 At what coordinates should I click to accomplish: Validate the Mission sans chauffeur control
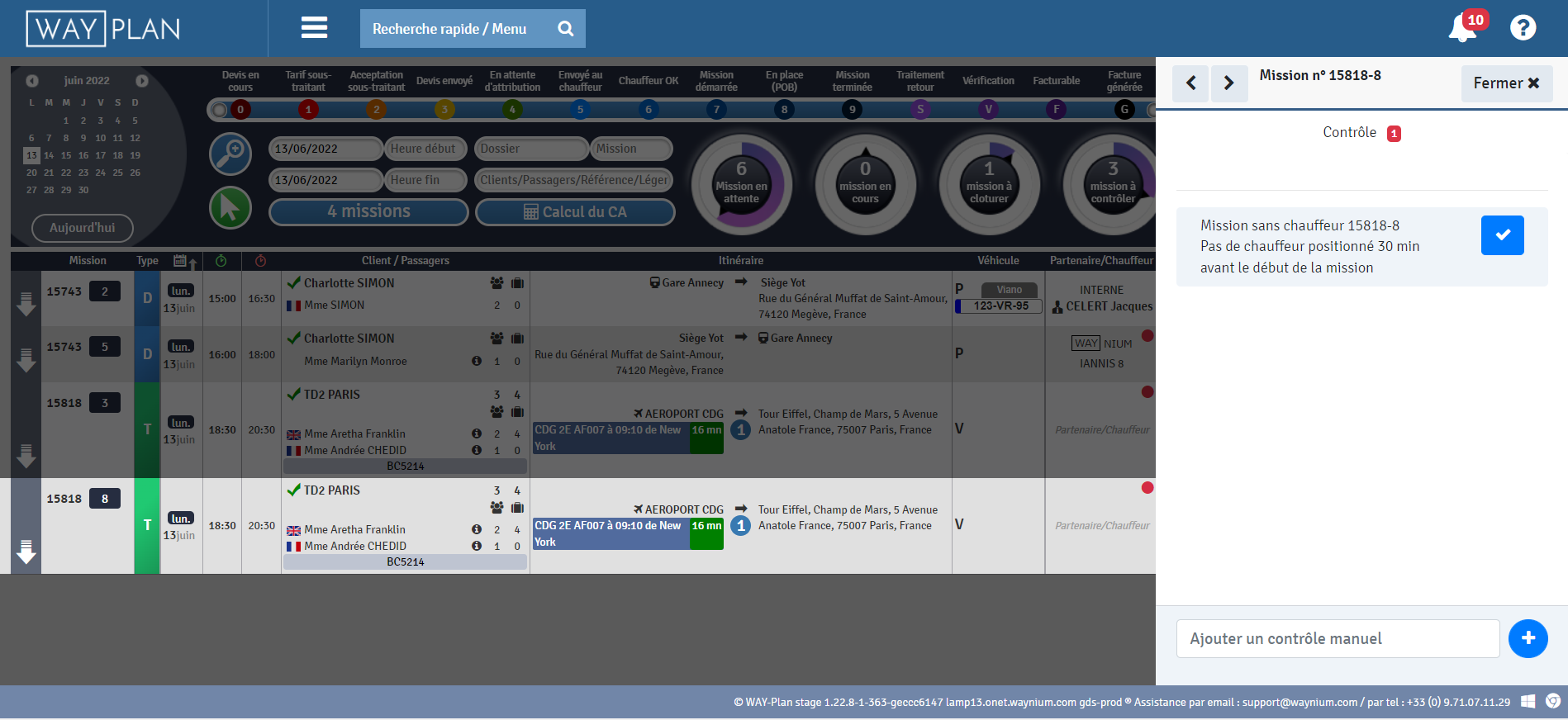[x=1502, y=235]
